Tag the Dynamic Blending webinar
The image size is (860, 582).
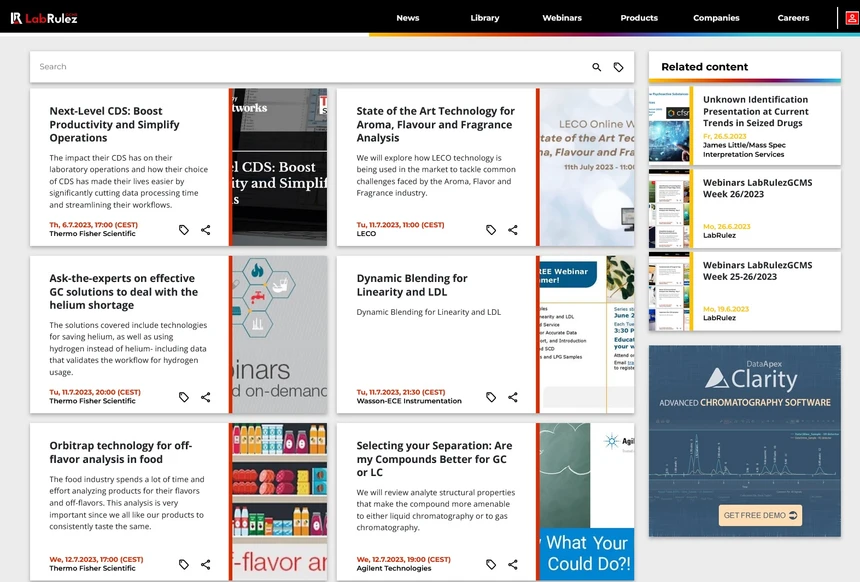point(491,397)
